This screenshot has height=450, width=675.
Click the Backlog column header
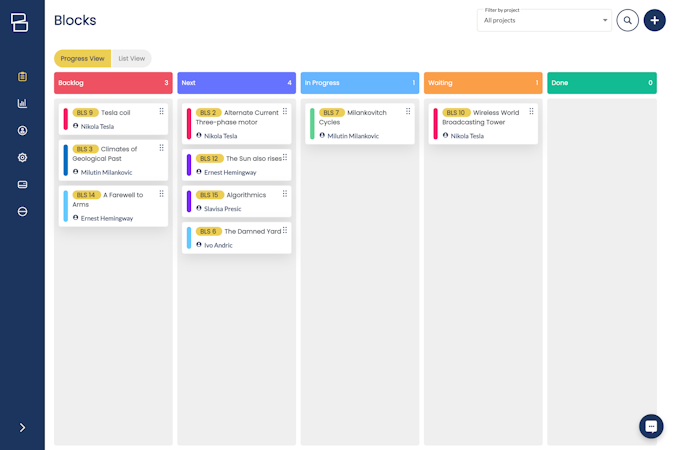(x=113, y=83)
